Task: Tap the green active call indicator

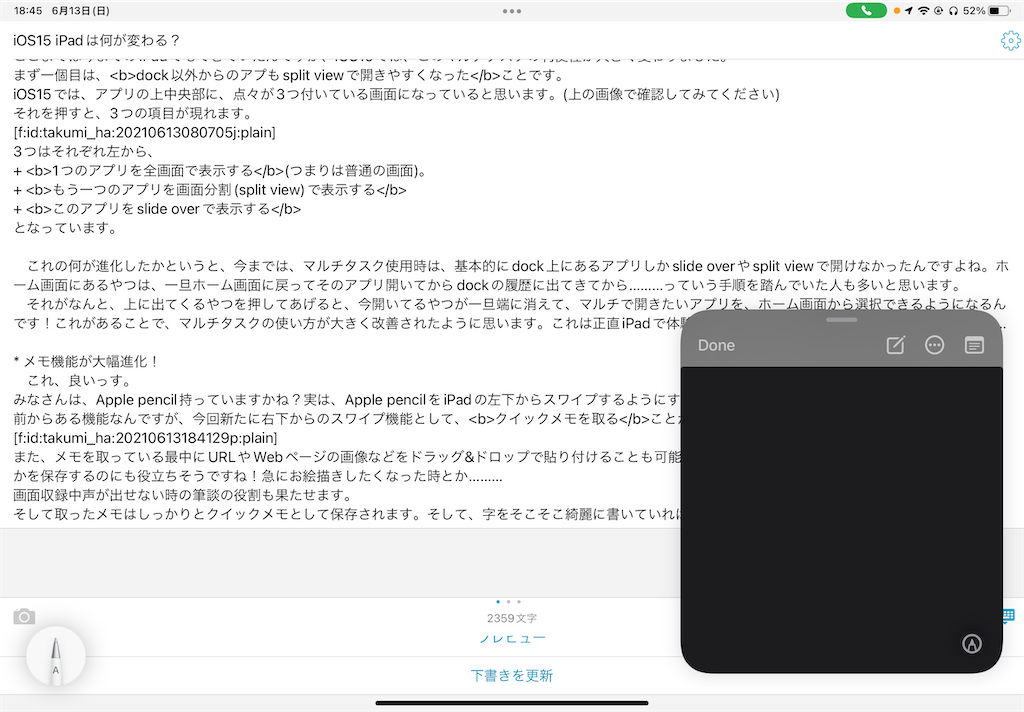Action: (866, 10)
